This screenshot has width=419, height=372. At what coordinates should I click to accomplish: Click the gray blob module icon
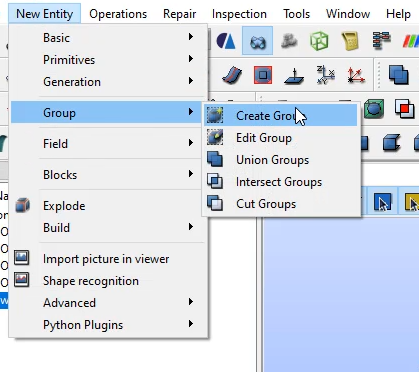click(289, 41)
